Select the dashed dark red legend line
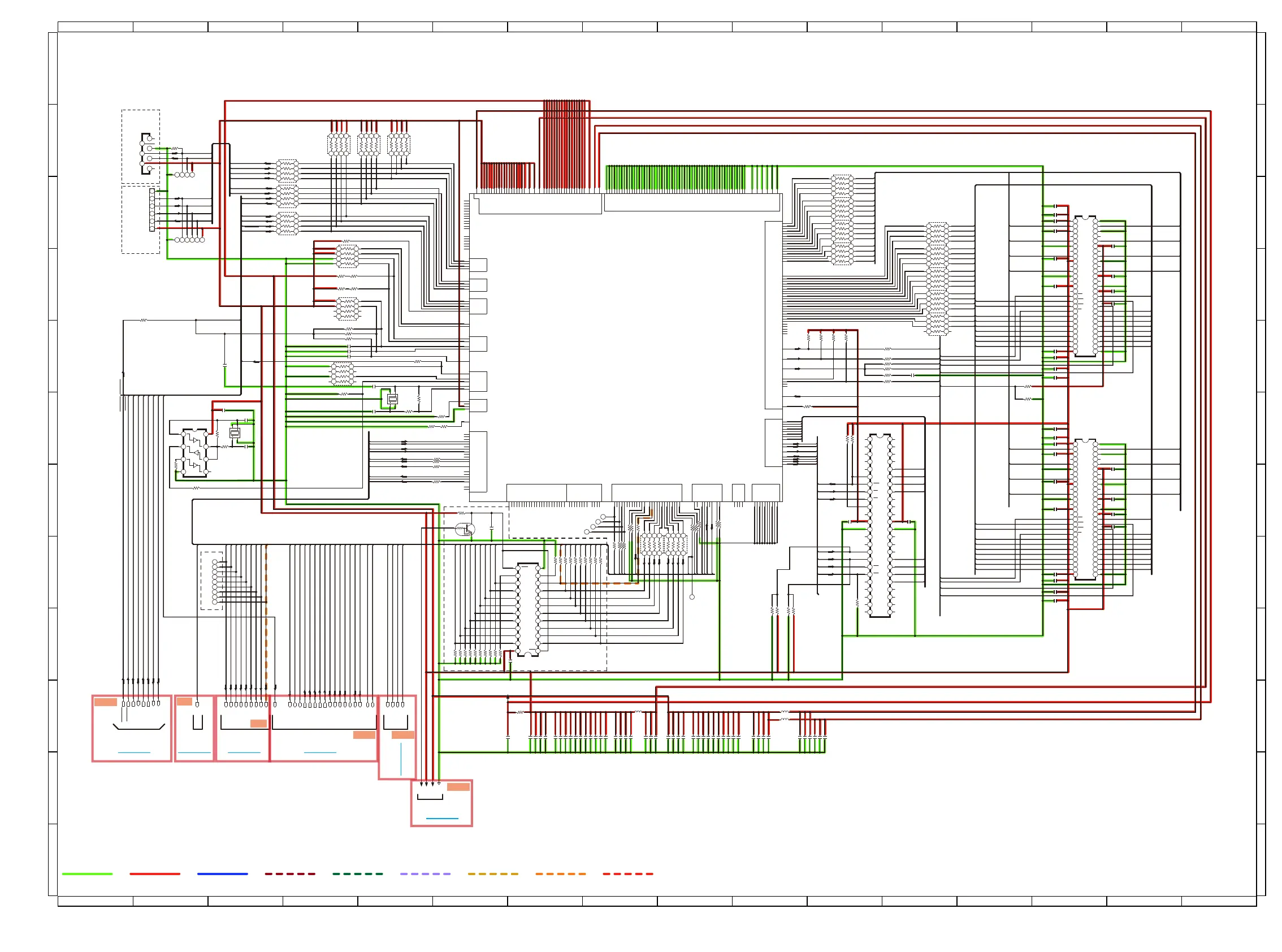 click(x=290, y=873)
